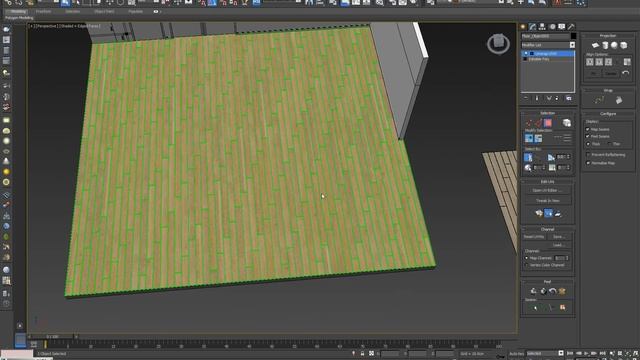Click Edit Seams icon

(536, 307)
